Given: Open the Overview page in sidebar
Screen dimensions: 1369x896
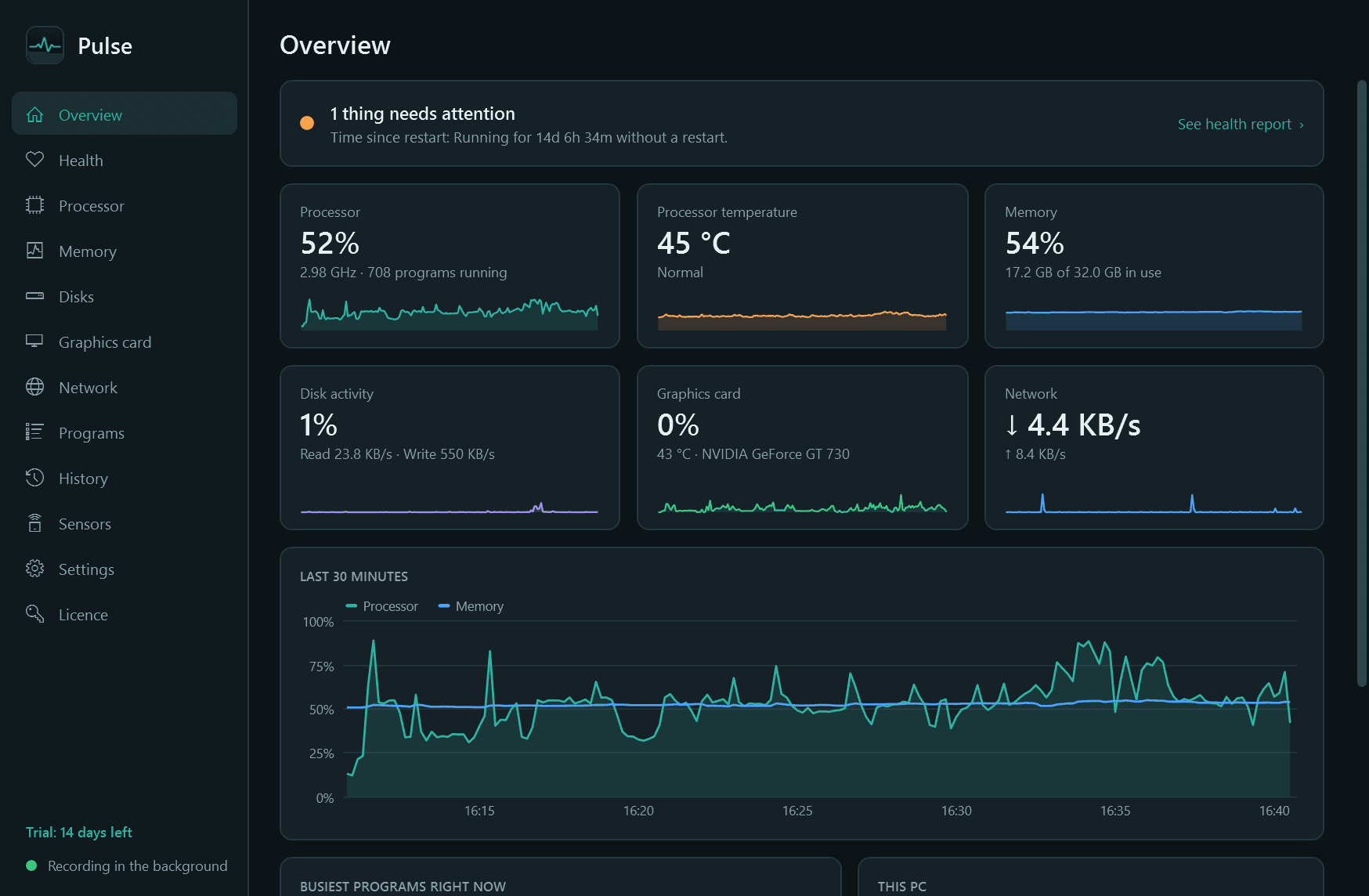Looking at the screenshot, I should coord(125,114).
